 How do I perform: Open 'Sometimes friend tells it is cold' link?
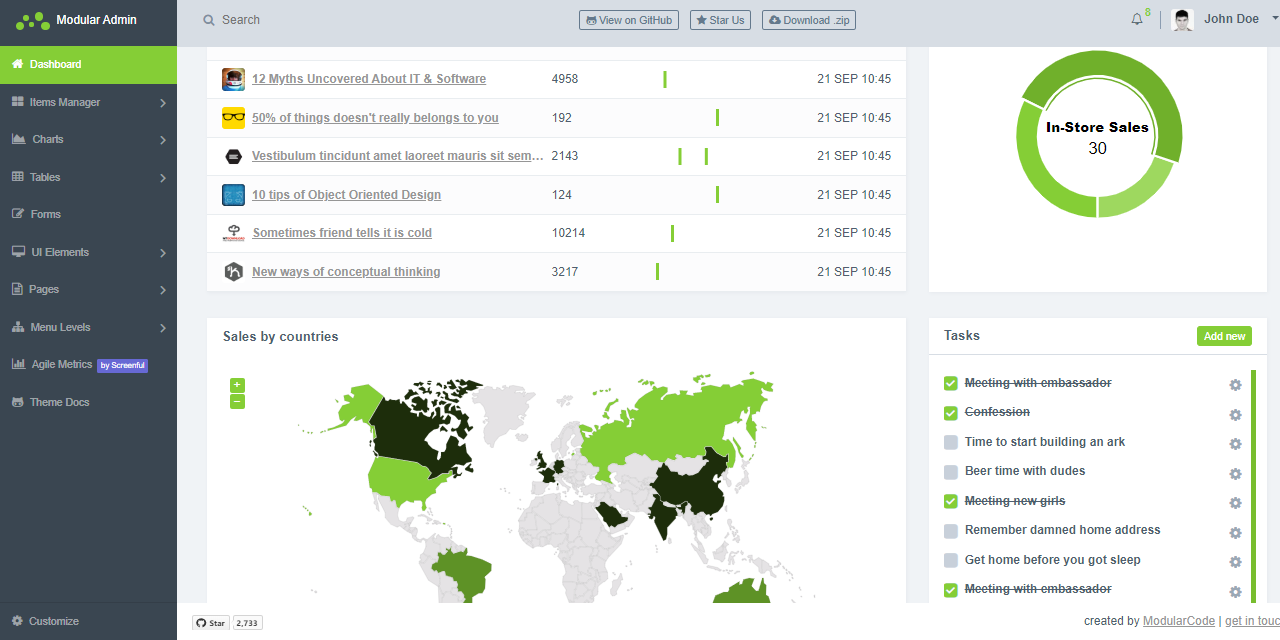[x=342, y=233]
